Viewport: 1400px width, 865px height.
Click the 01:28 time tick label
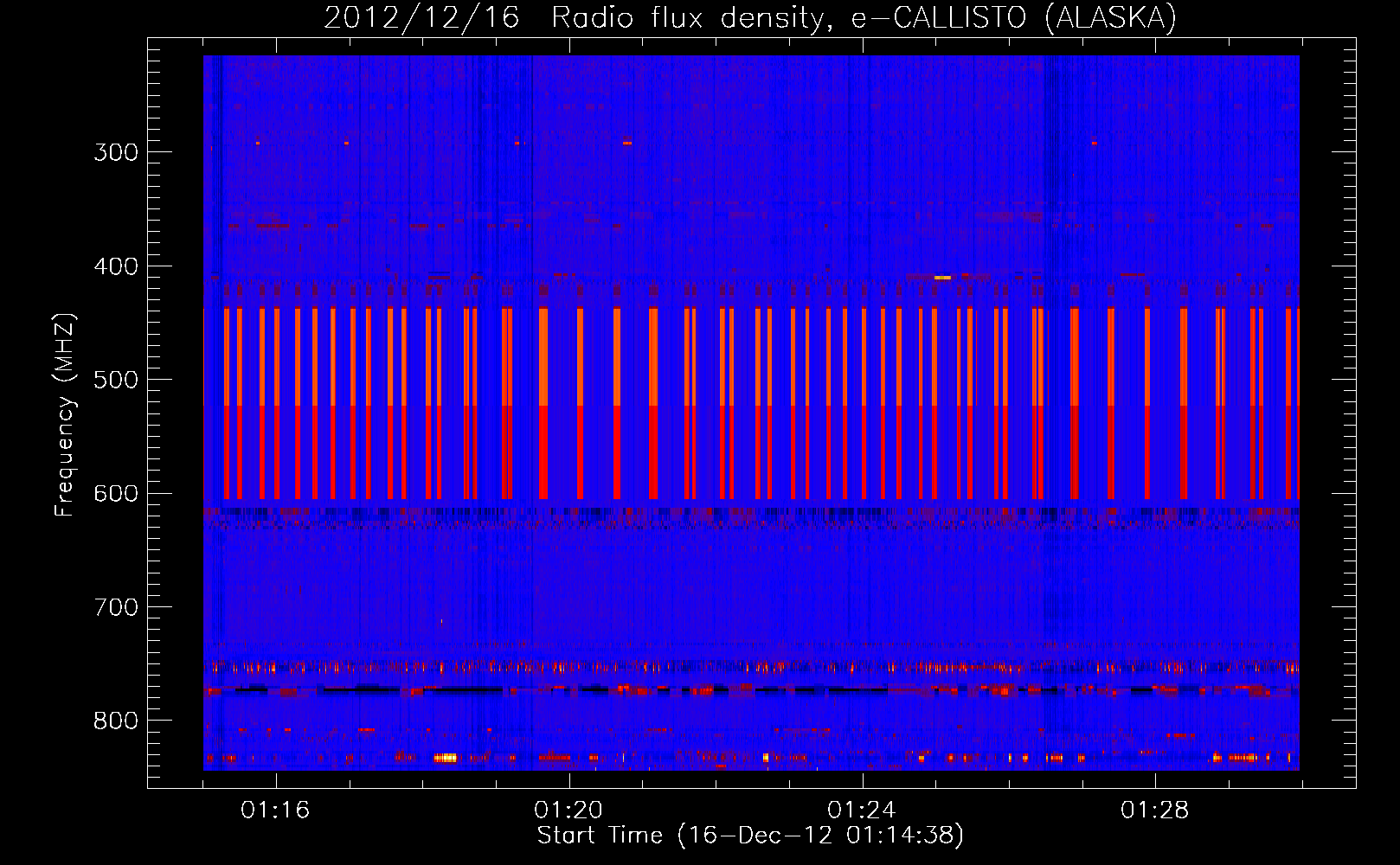click(x=1155, y=810)
